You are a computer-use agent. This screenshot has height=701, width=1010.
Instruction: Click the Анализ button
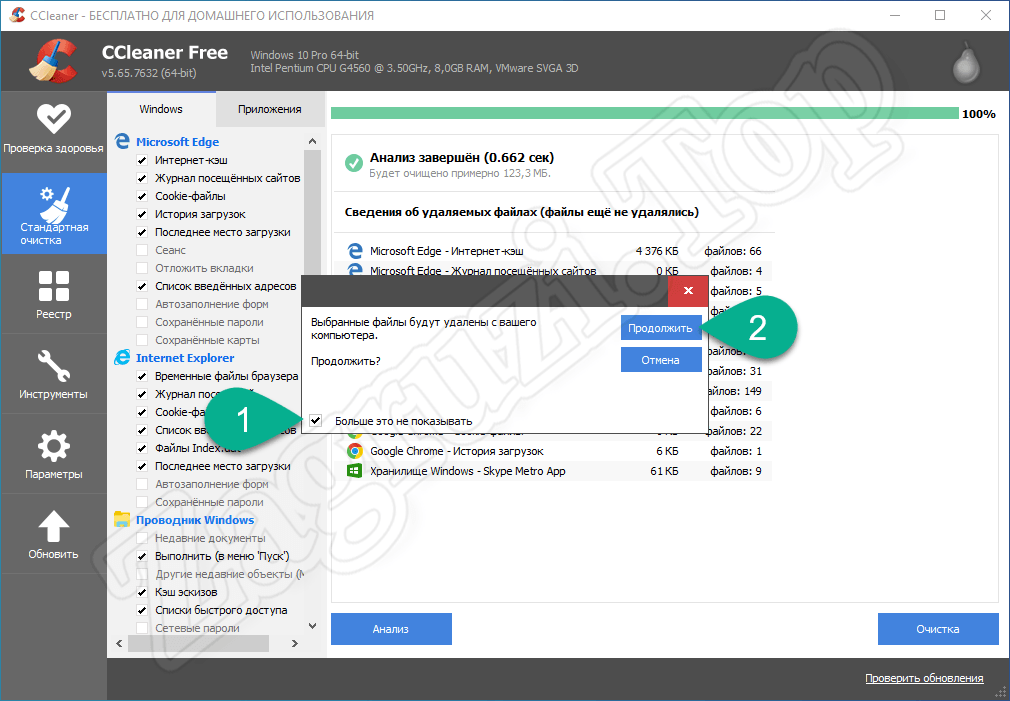(391, 629)
